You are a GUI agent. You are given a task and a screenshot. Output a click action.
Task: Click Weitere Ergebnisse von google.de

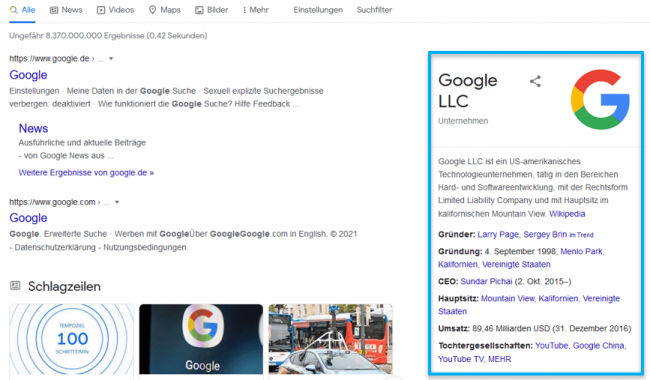pyautogui.click(x=86, y=173)
